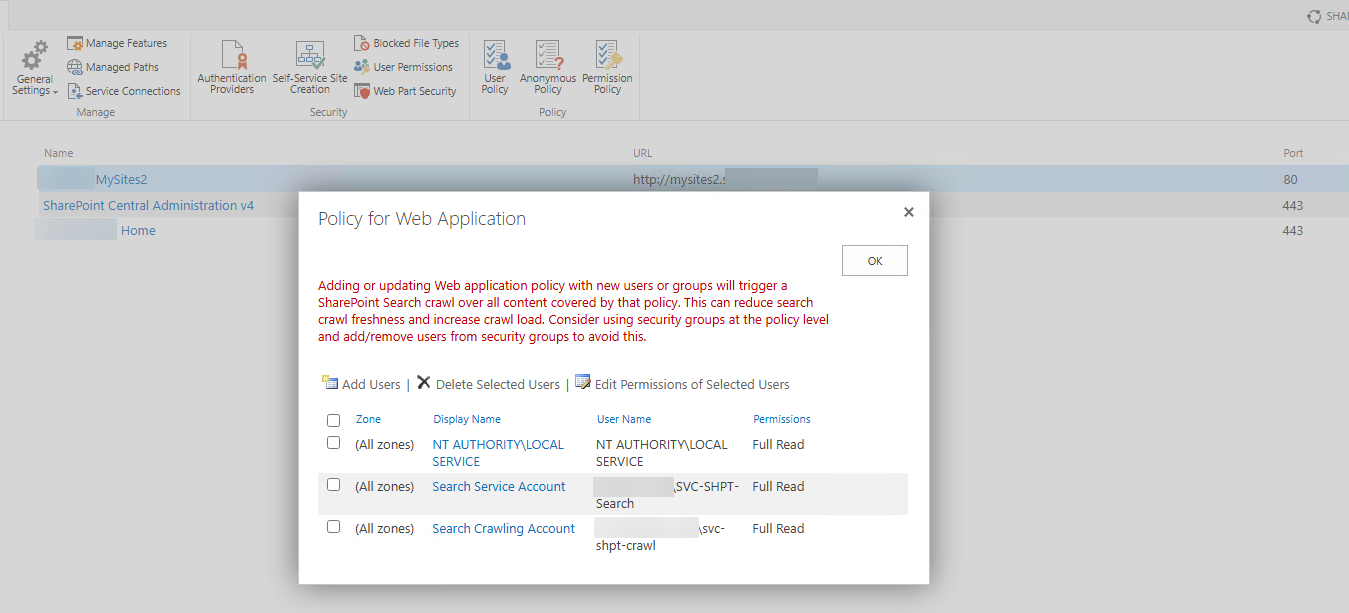Click the Managed Paths globe icon
1349x613 pixels.
tap(75, 67)
